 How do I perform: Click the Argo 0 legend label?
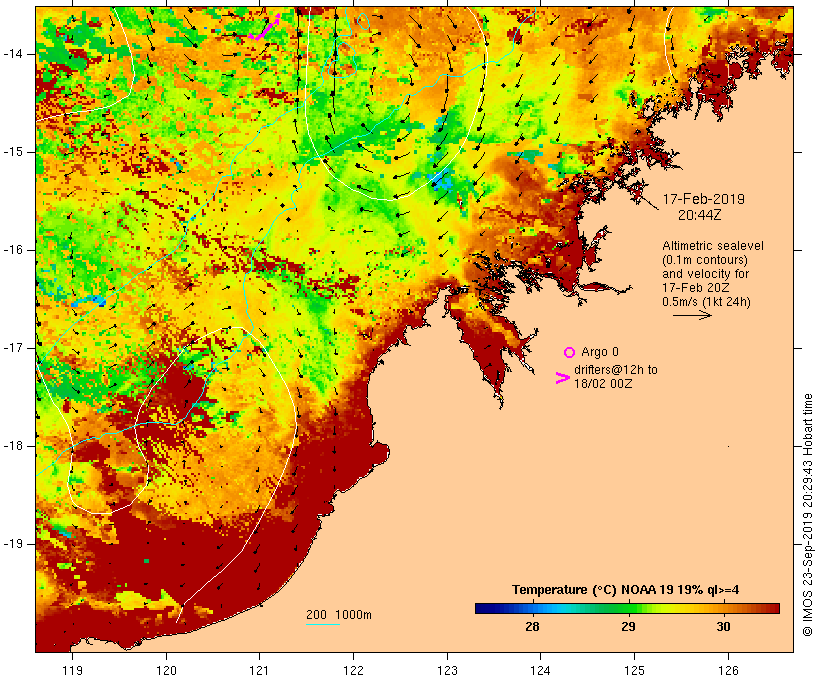[600, 352]
